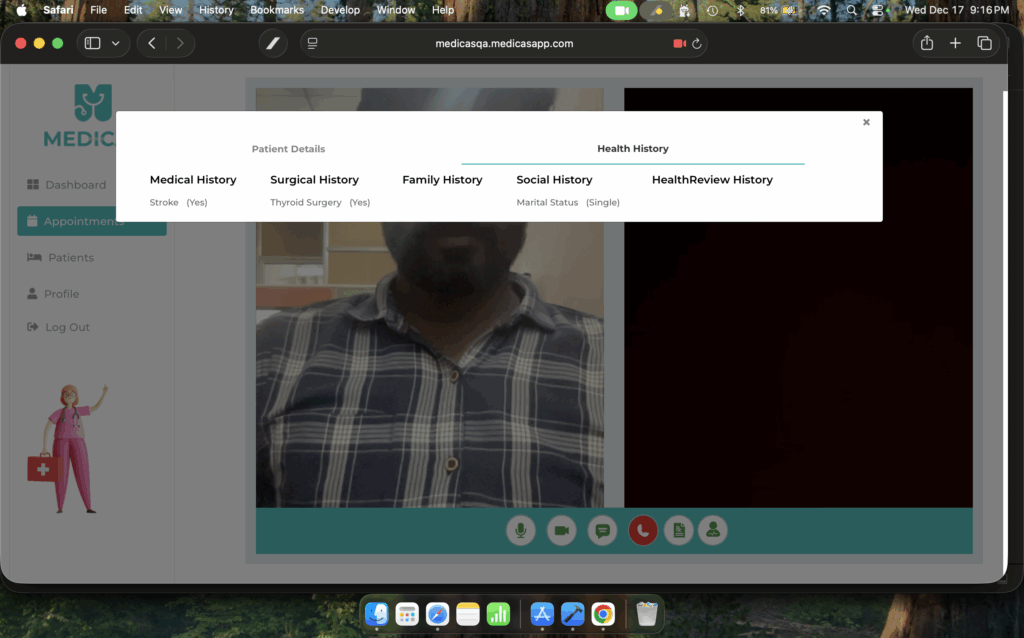Open Launchpad from the Dock

coord(407,614)
